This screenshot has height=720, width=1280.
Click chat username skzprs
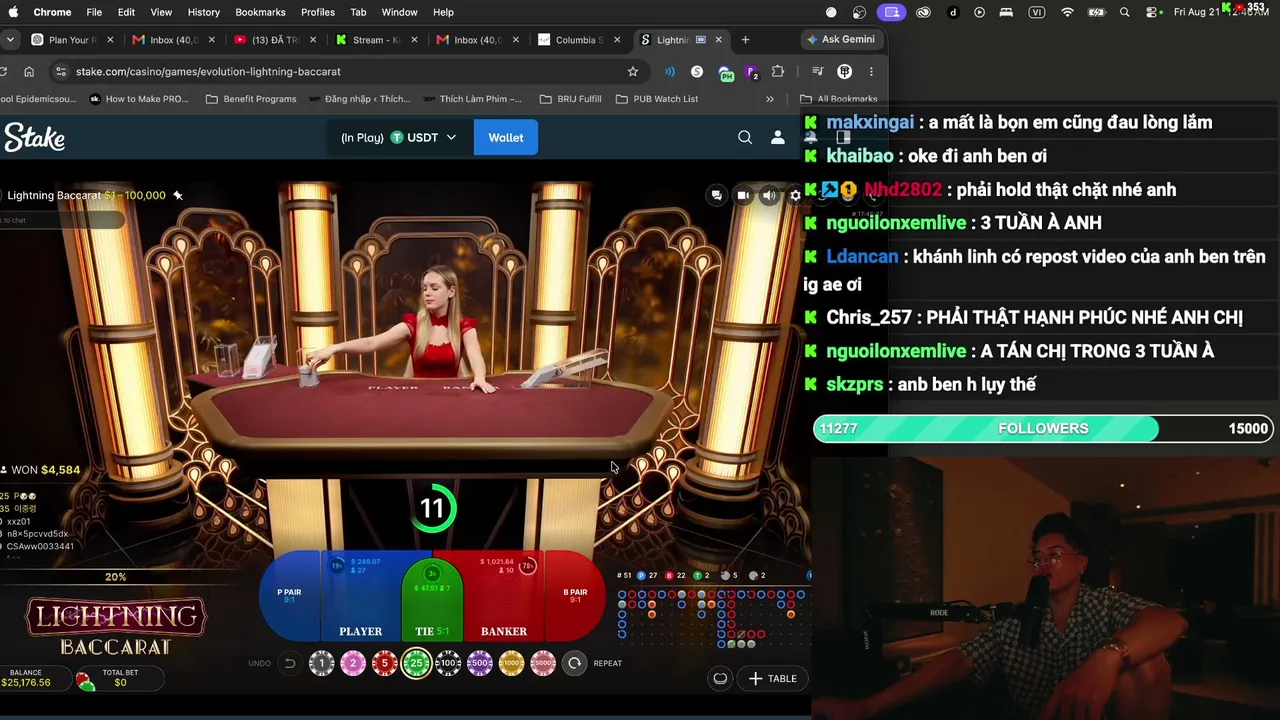[x=855, y=384]
